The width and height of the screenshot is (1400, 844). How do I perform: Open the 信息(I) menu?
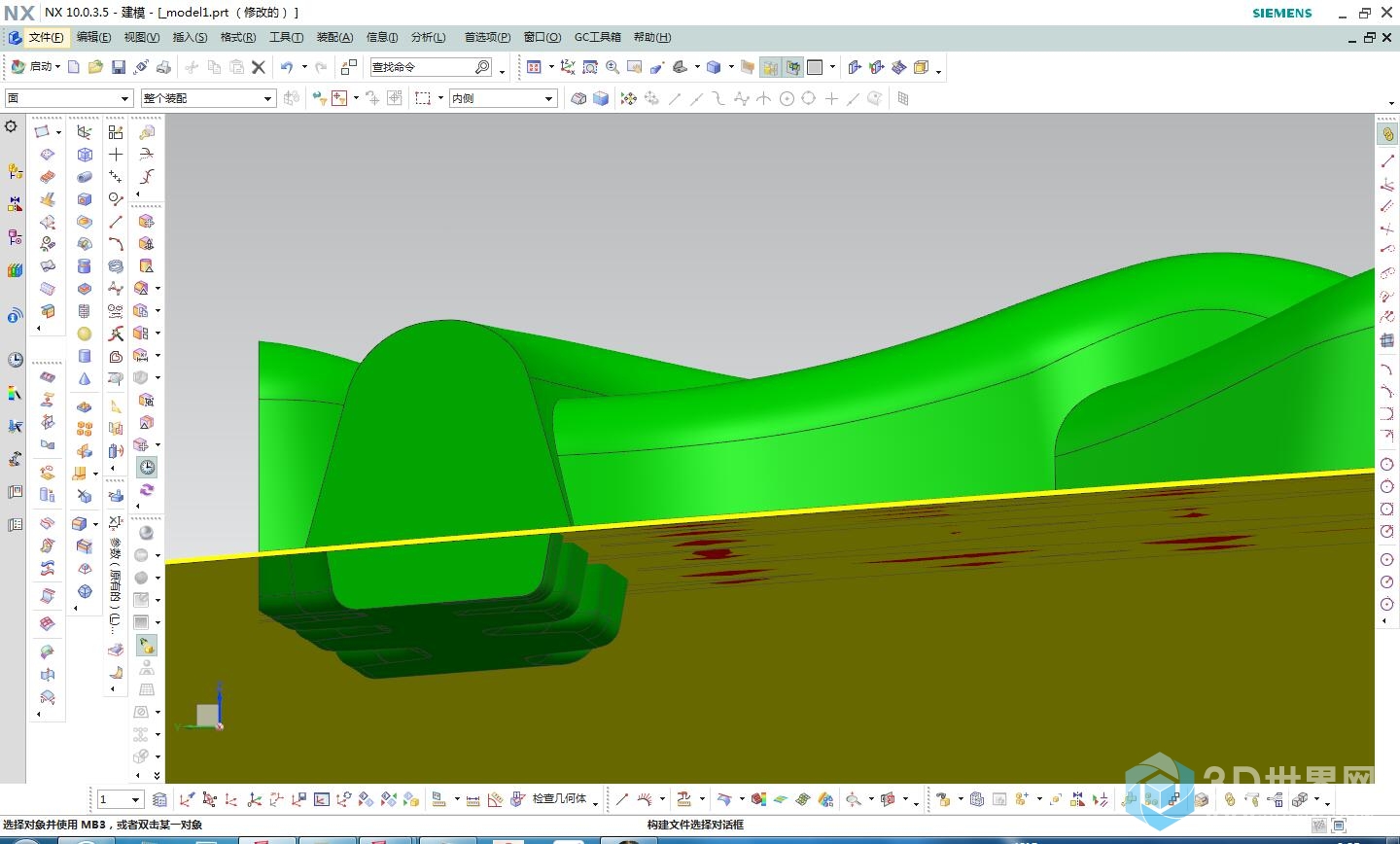click(x=382, y=37)
